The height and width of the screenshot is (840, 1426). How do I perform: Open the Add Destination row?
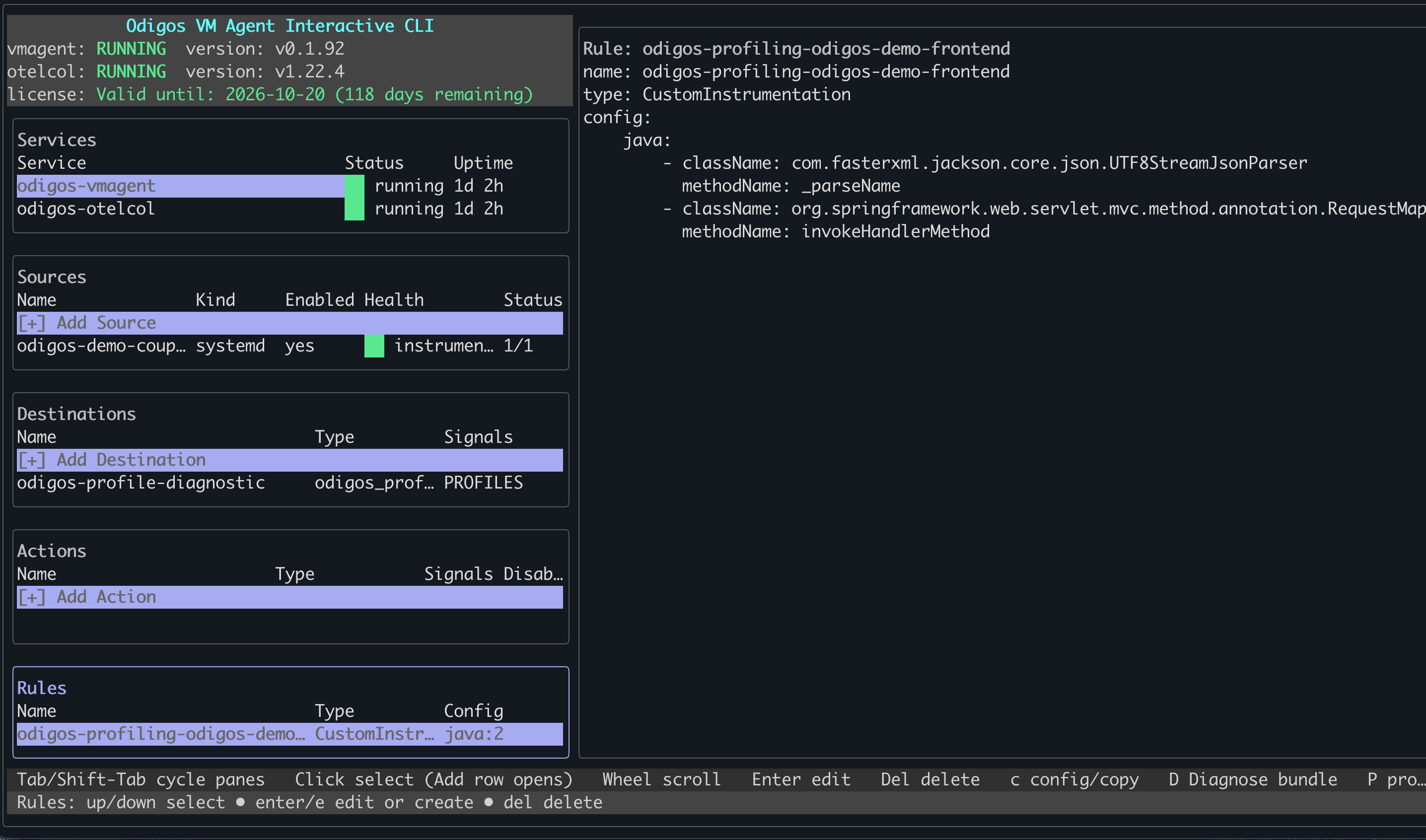click(290, 460)
